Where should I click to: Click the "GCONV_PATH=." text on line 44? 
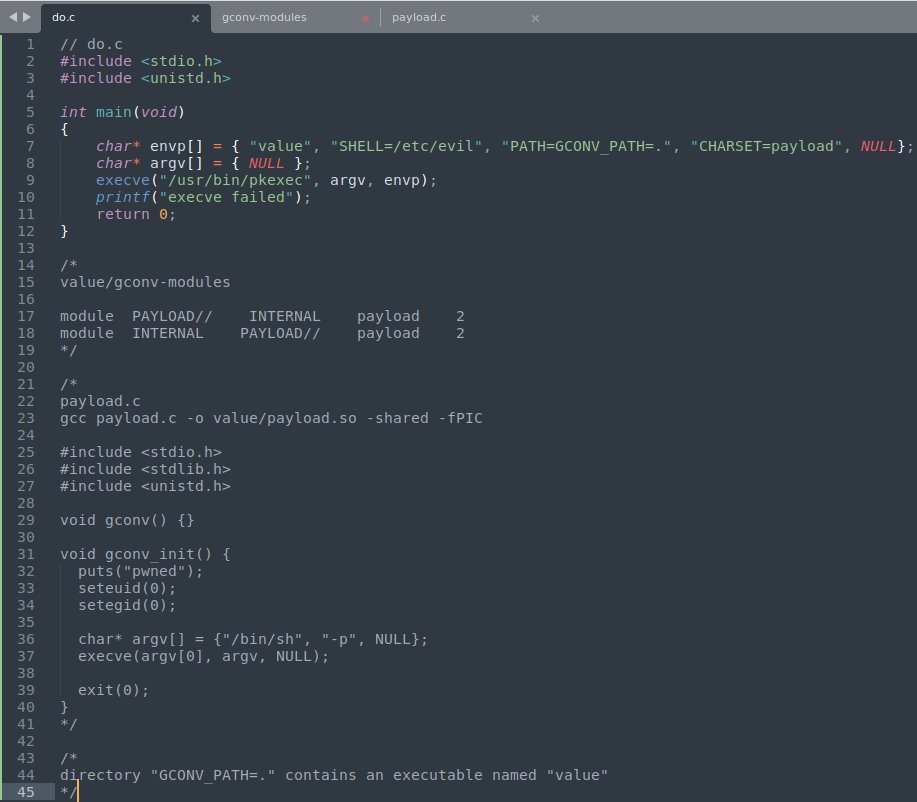coord(213,775)
